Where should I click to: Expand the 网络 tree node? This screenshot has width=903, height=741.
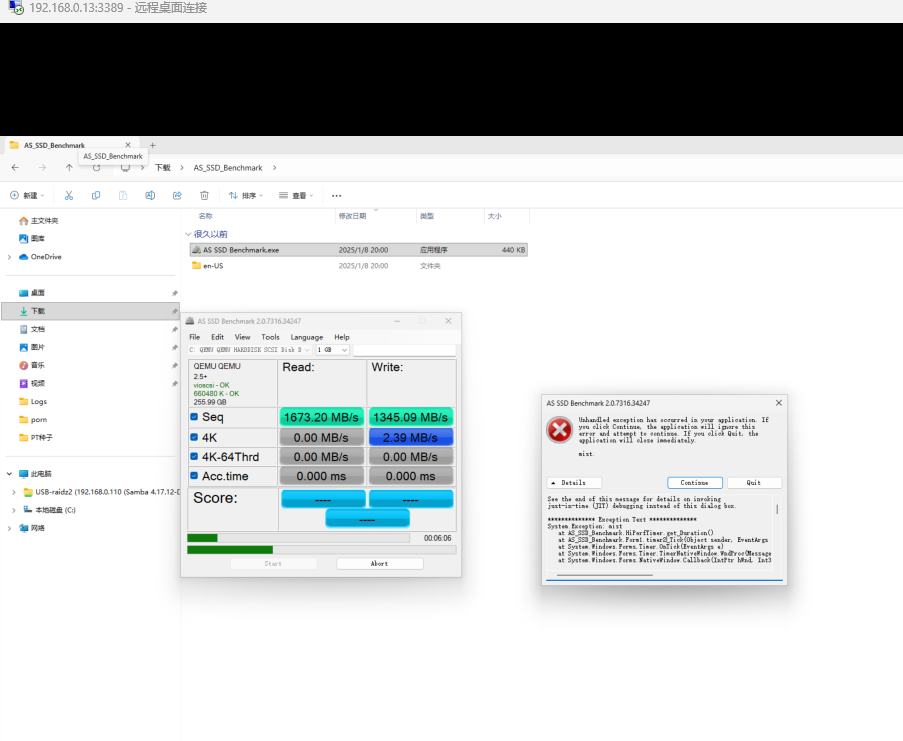point(9,528)
